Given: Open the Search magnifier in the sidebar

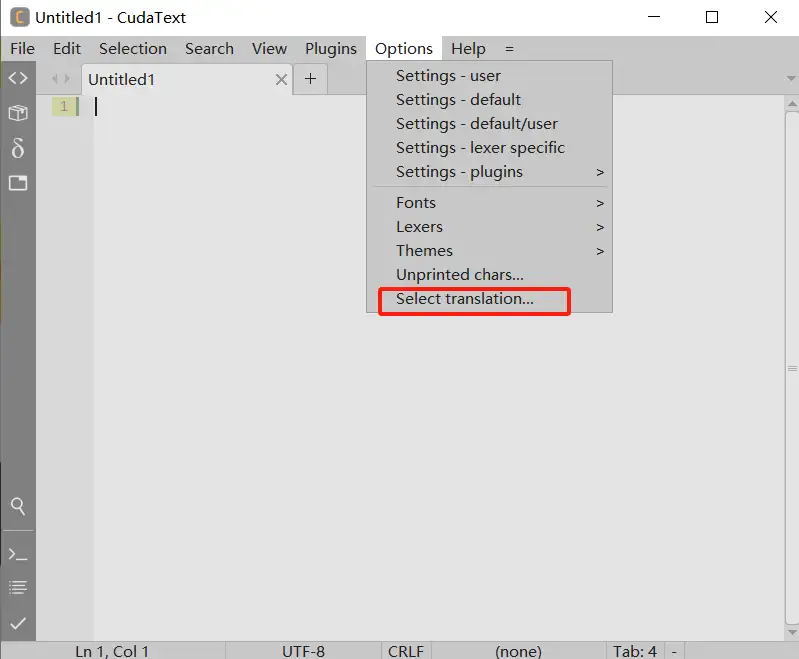Looking at the screenshot, I should (x=18, y=506).
